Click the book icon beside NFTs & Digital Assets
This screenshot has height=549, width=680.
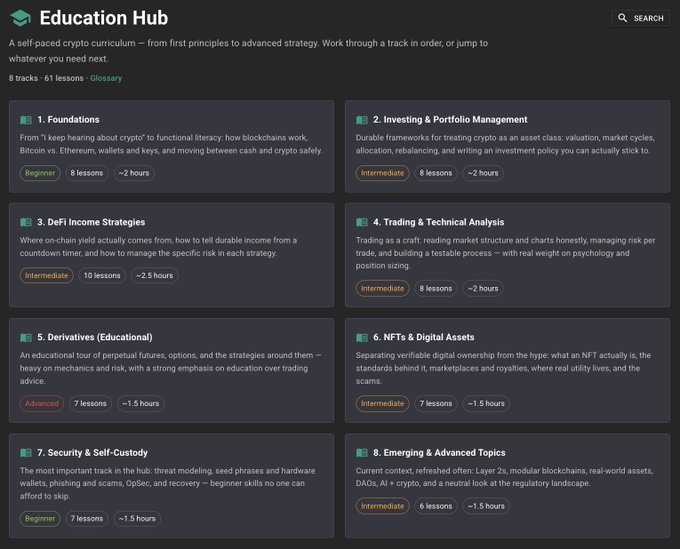[362, 337]
